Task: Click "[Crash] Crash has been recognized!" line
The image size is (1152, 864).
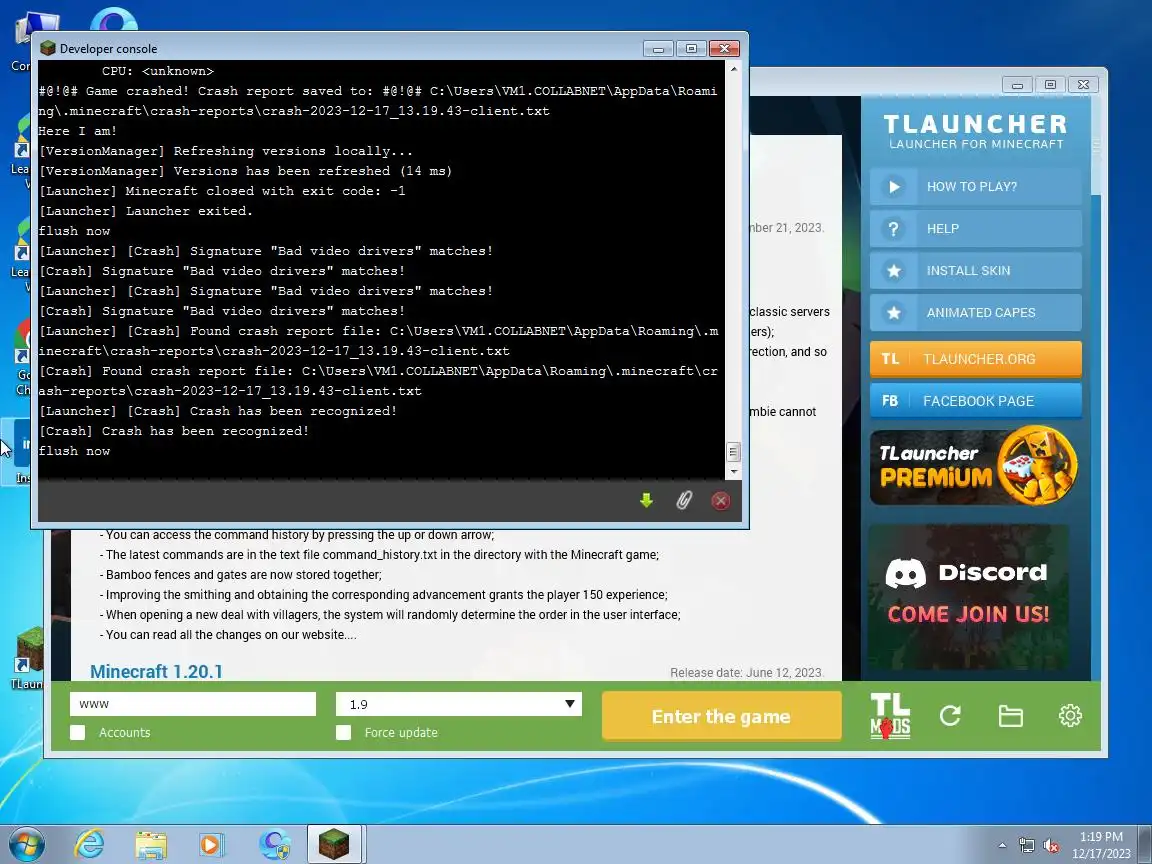Action: 174,431
